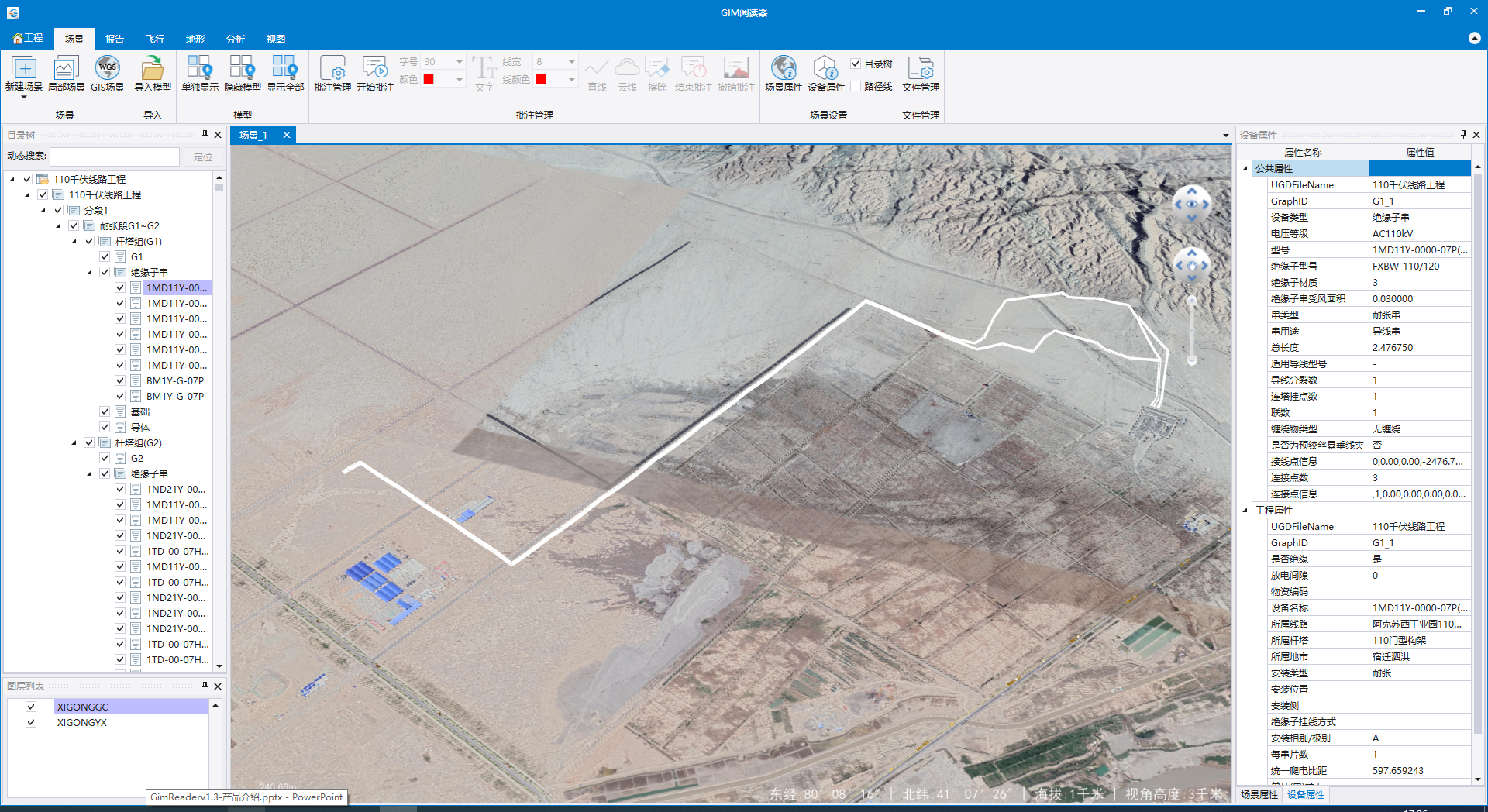The image size is (1488, 812).
Task: Pin the 图层列表 panel
Action: coord(205,686)
